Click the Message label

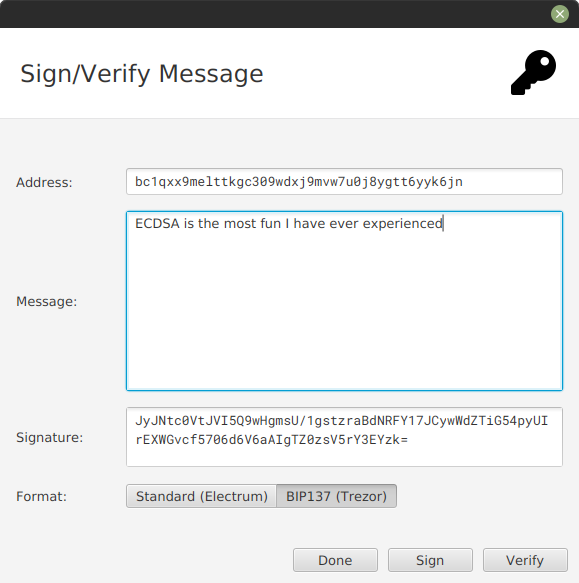pyautogui.click(x=46, y=301)
